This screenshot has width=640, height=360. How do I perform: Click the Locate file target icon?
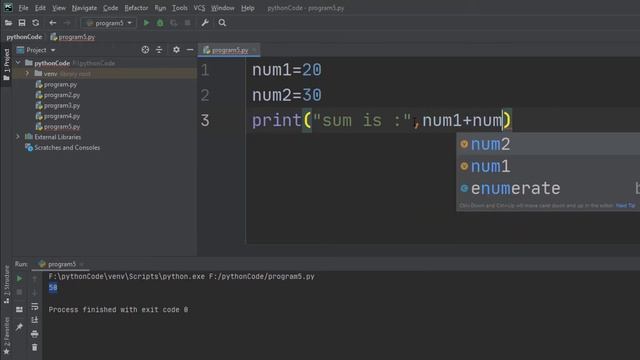tap(145, 50)
